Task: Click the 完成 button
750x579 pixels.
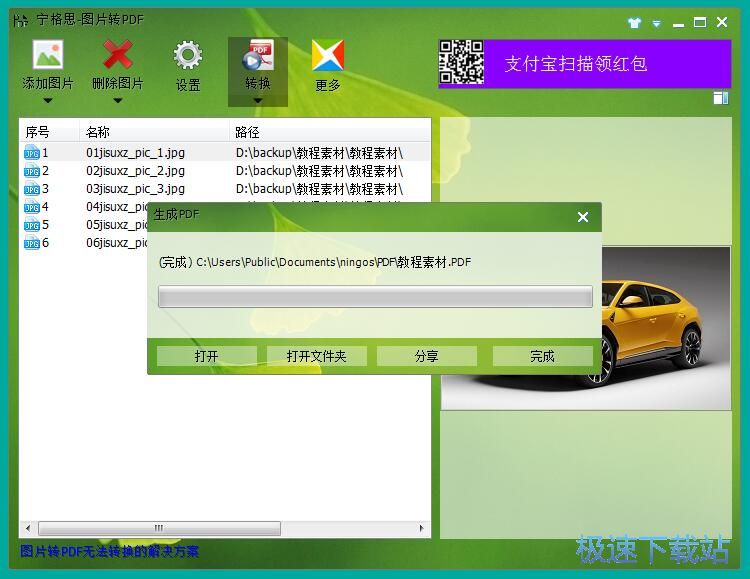Action: 542,356
